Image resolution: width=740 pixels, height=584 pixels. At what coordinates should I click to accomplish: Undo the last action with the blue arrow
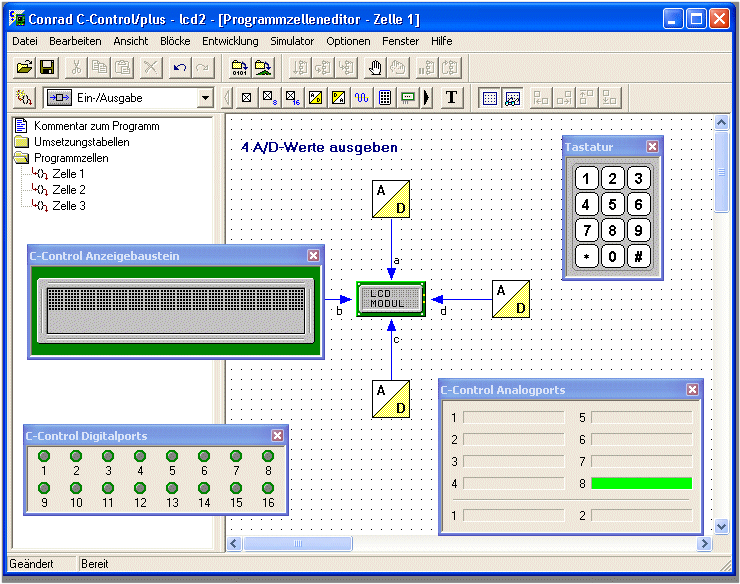pyautogui.click(x=180, y=68)
